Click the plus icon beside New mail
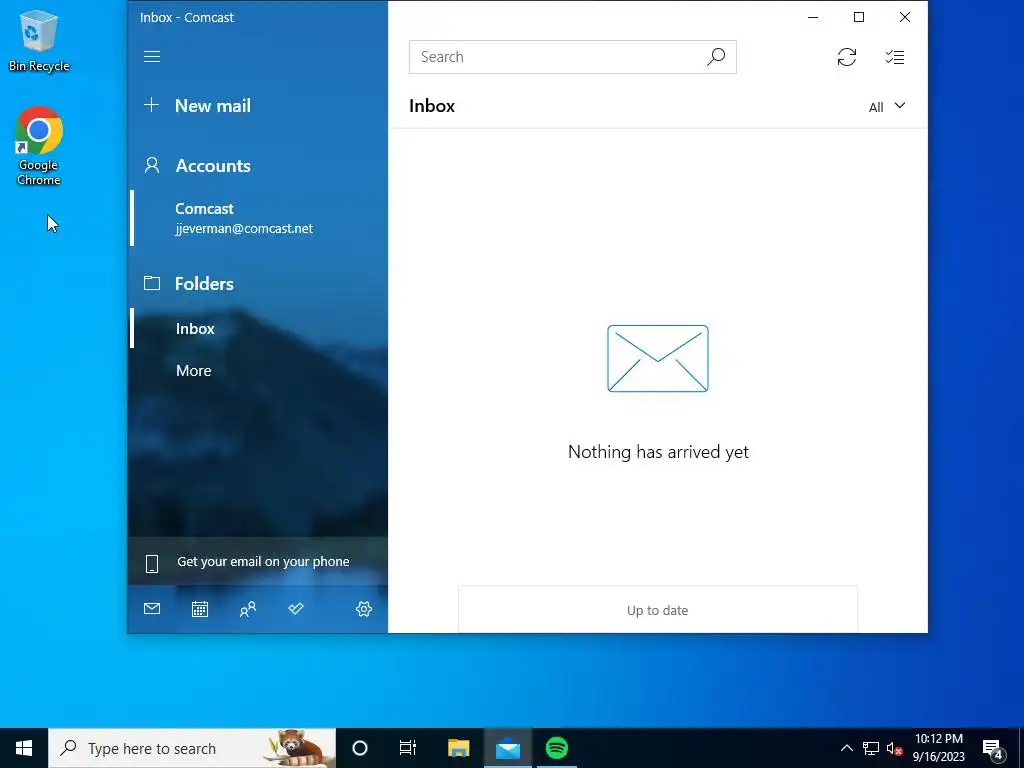 click(x=152, y=104)
